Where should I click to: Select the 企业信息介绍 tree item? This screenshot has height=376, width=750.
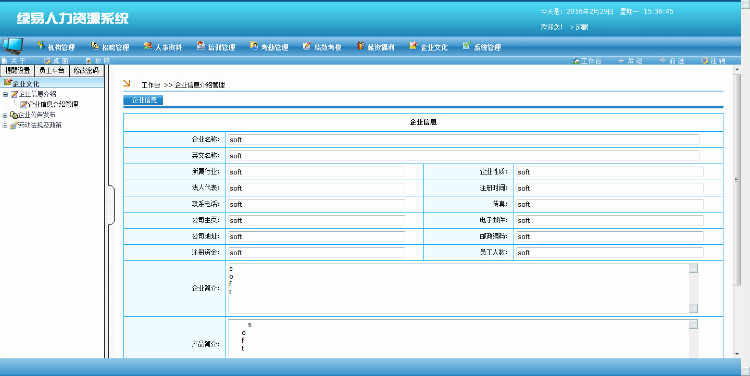(38, 94)
